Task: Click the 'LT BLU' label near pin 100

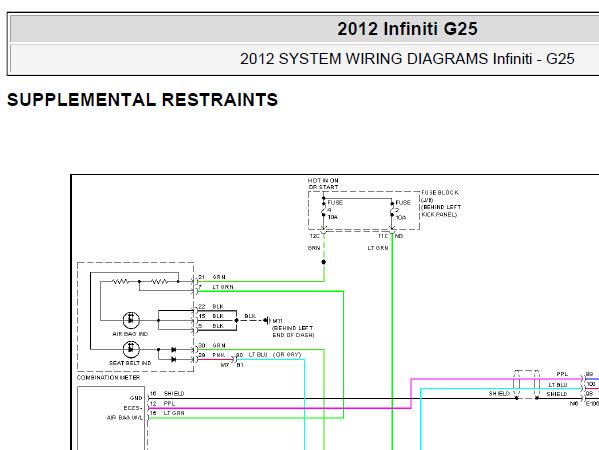Action: [x=558, y=385]
